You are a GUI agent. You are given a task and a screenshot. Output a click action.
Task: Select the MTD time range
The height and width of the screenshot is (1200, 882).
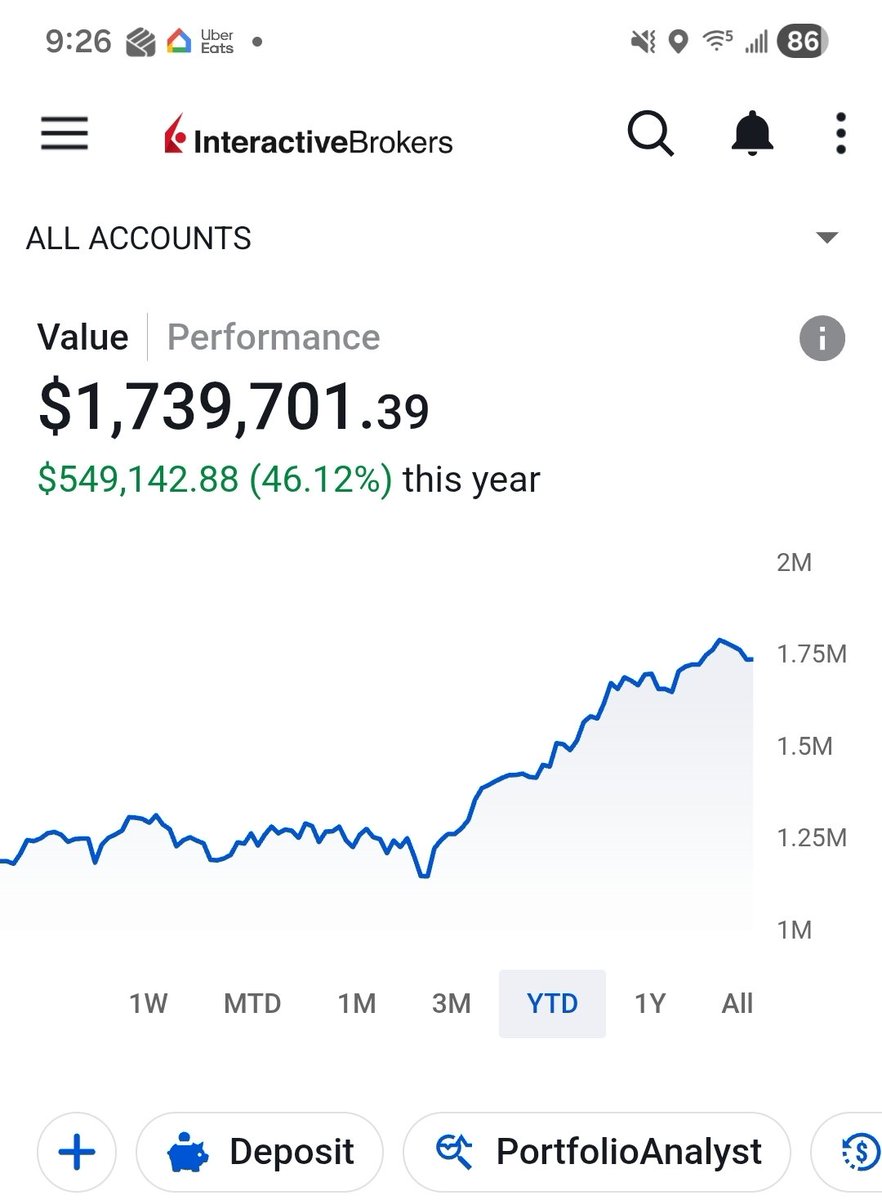pos(252,1003)
